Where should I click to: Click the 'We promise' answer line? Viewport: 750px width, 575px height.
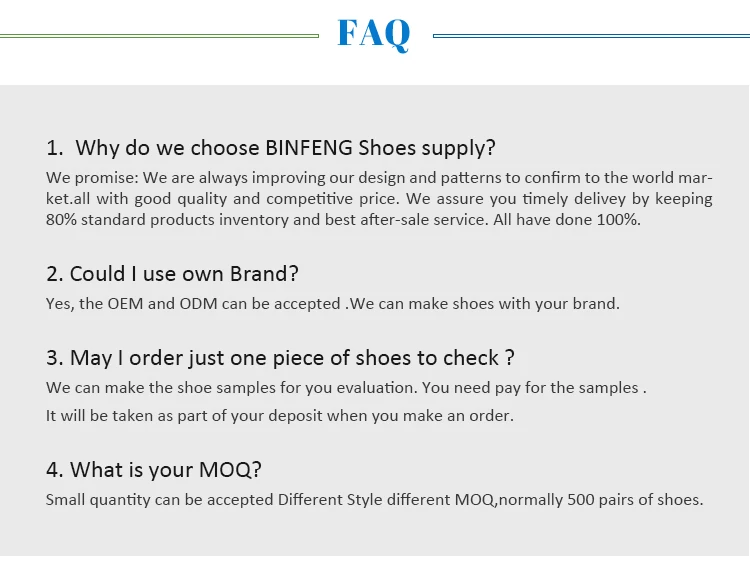379,177
